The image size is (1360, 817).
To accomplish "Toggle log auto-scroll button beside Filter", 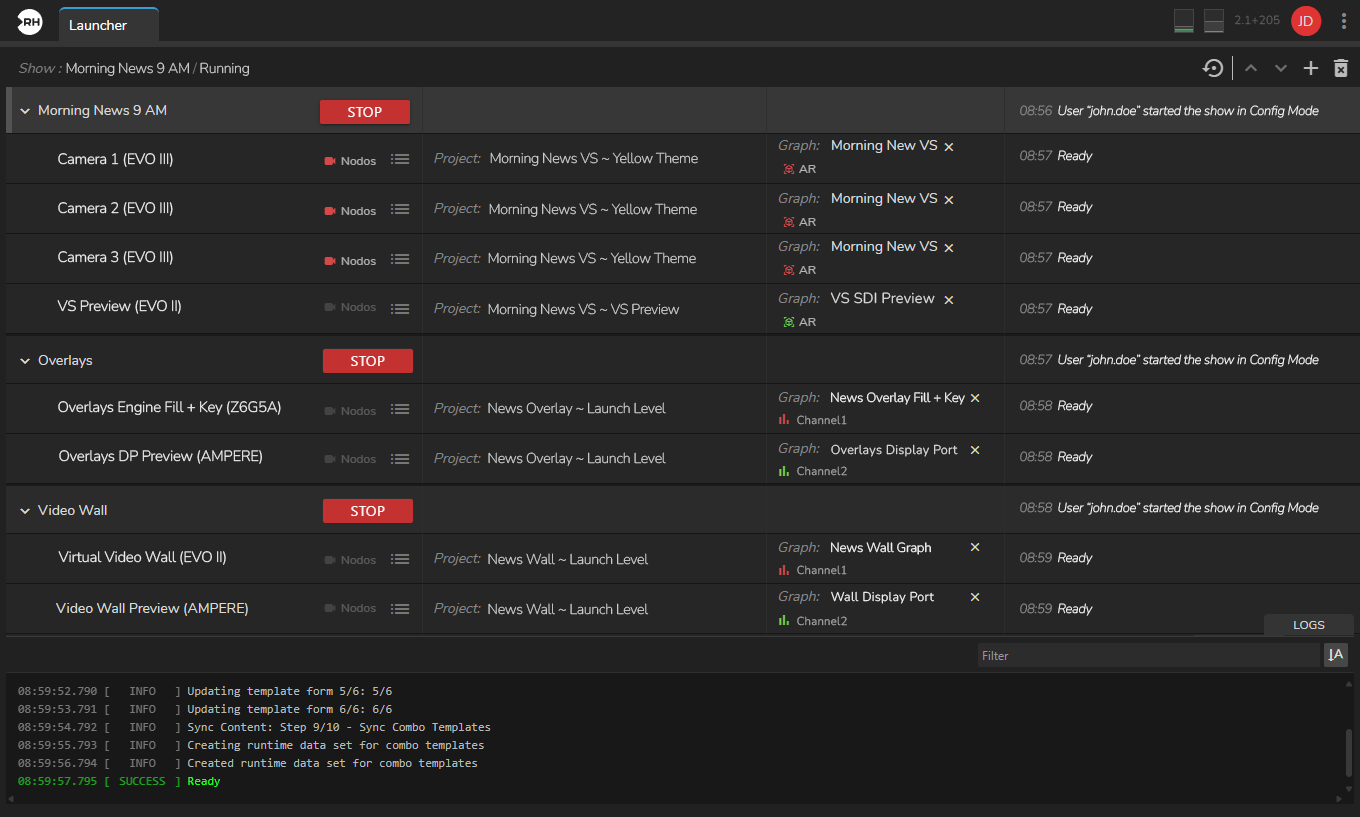I will 1335,655.
